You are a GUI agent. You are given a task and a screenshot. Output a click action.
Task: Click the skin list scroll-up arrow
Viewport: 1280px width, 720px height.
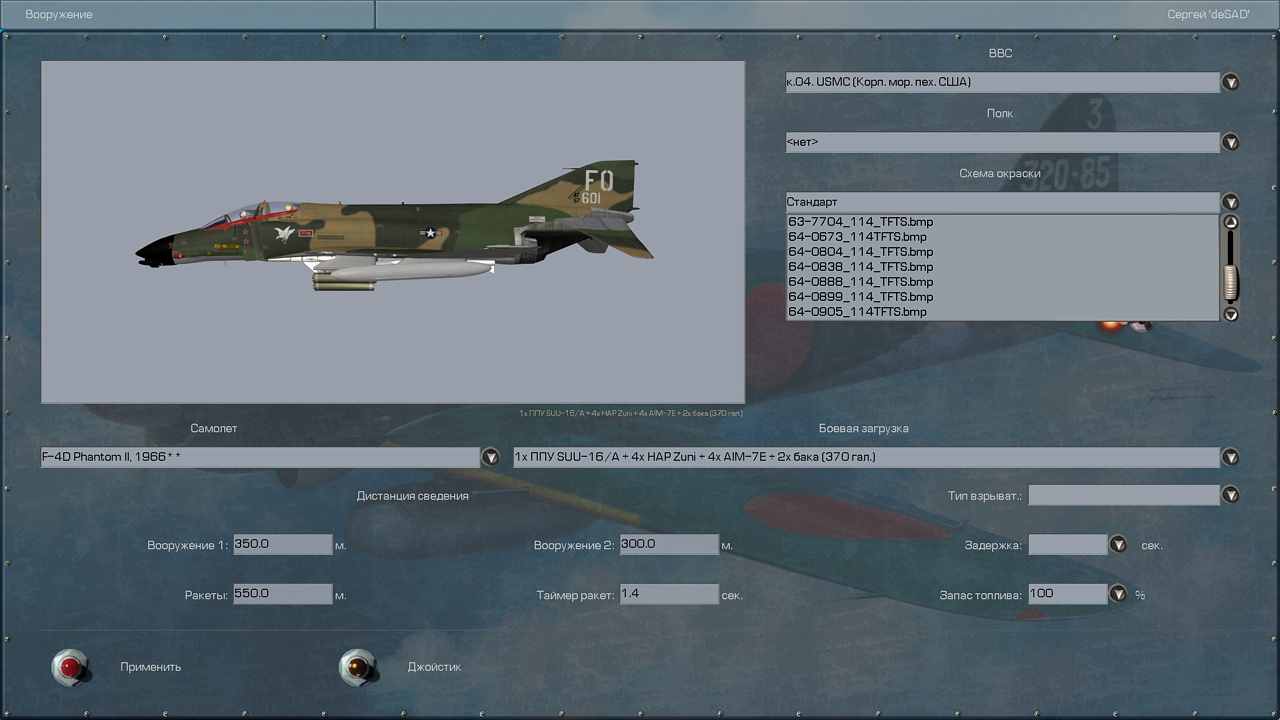pos(1231,222)
